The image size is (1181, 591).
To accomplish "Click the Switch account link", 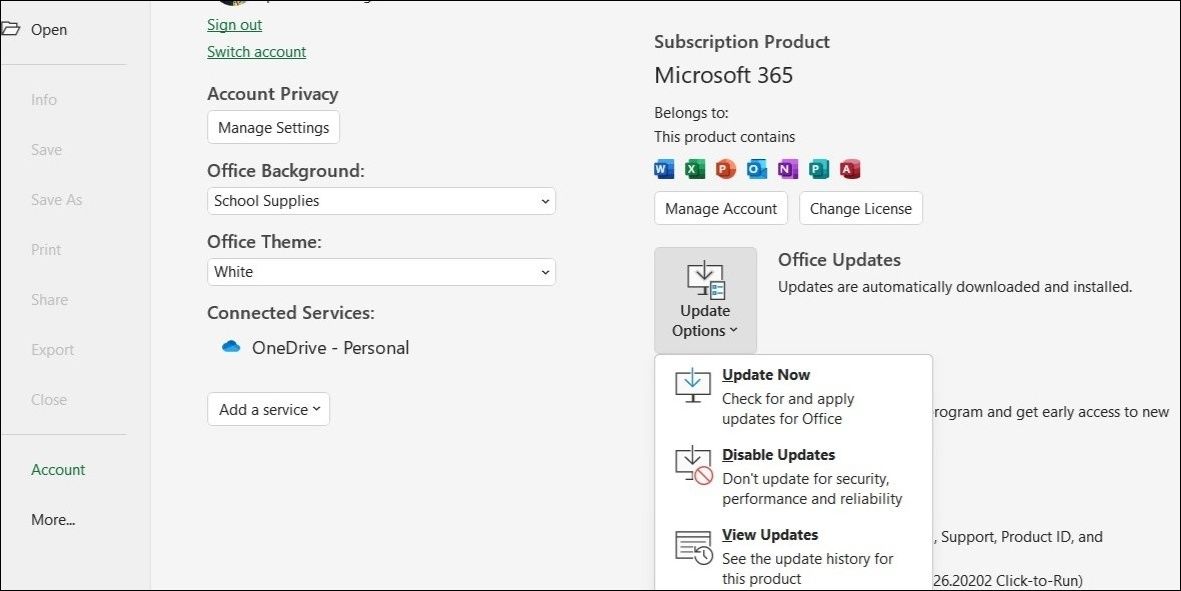I will click(257, 51).
